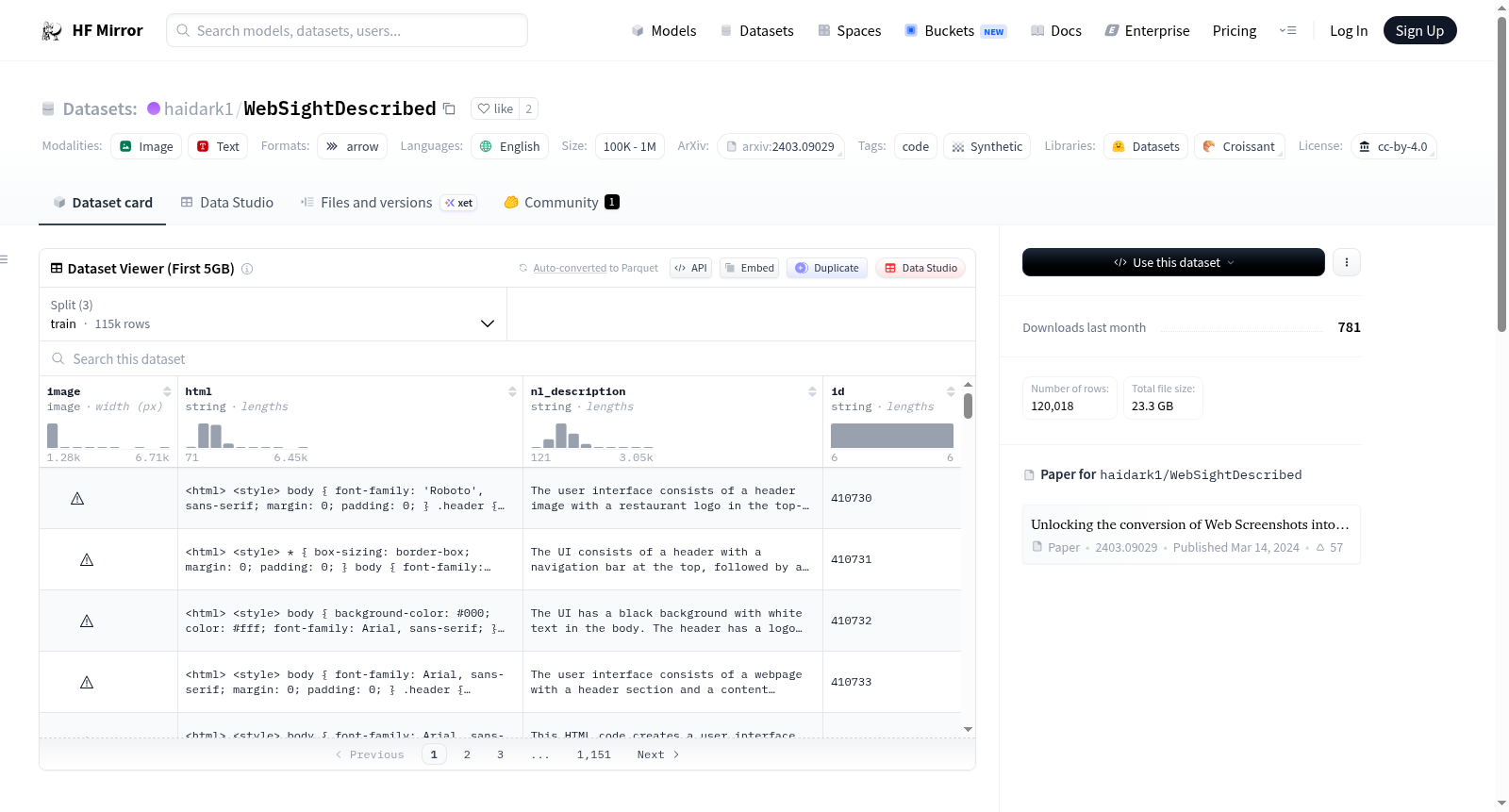Viewport: 1509px width, 812px height.
Task: Select the English language tag
Action: (509, 146)
